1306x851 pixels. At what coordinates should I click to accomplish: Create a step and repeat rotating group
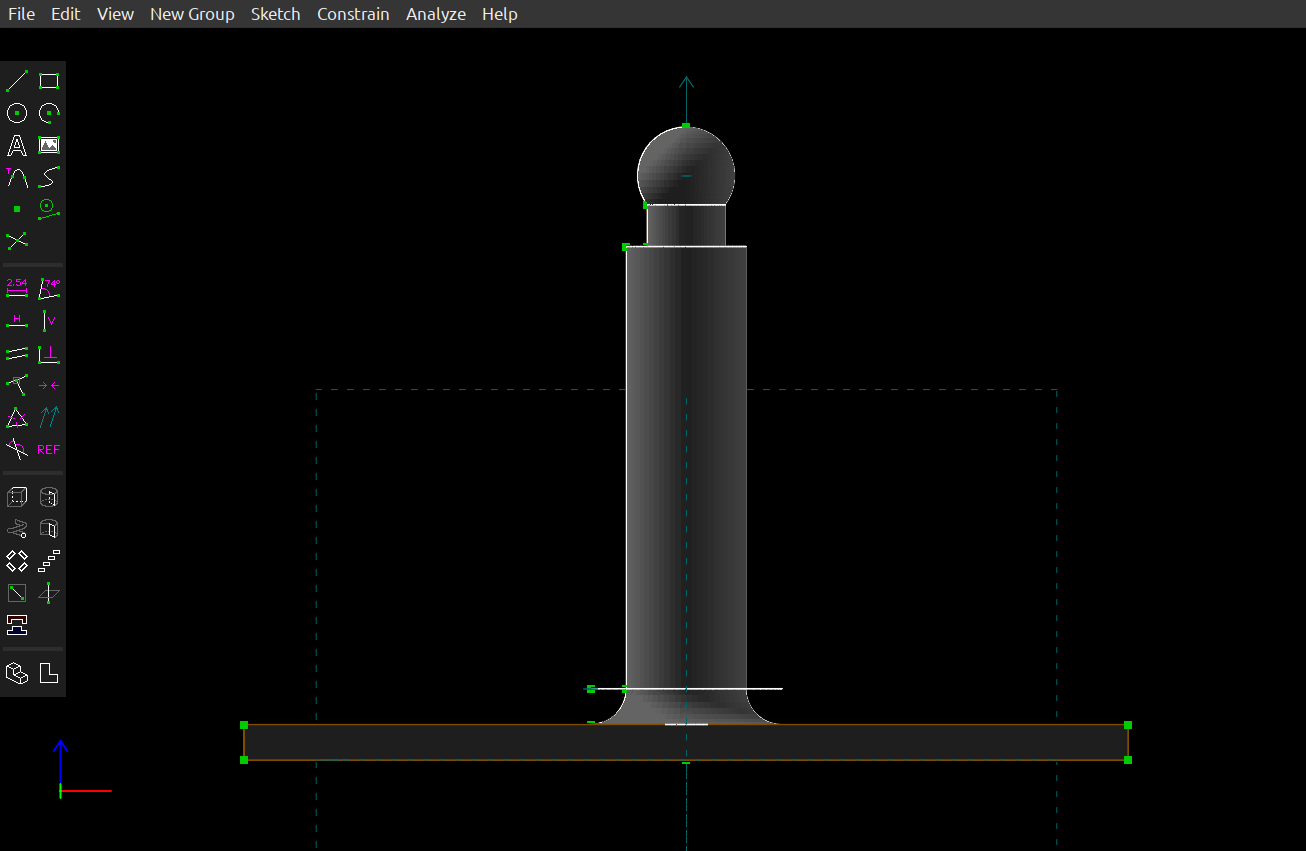point(17,561)
